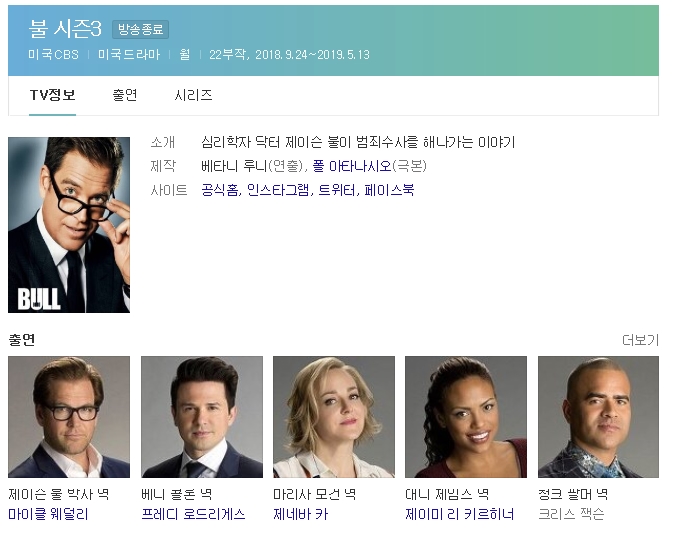Screen dimensions: 675x540
Task: Open the 트위터 link
Action: pyautogui.click(x=337, y=190)
